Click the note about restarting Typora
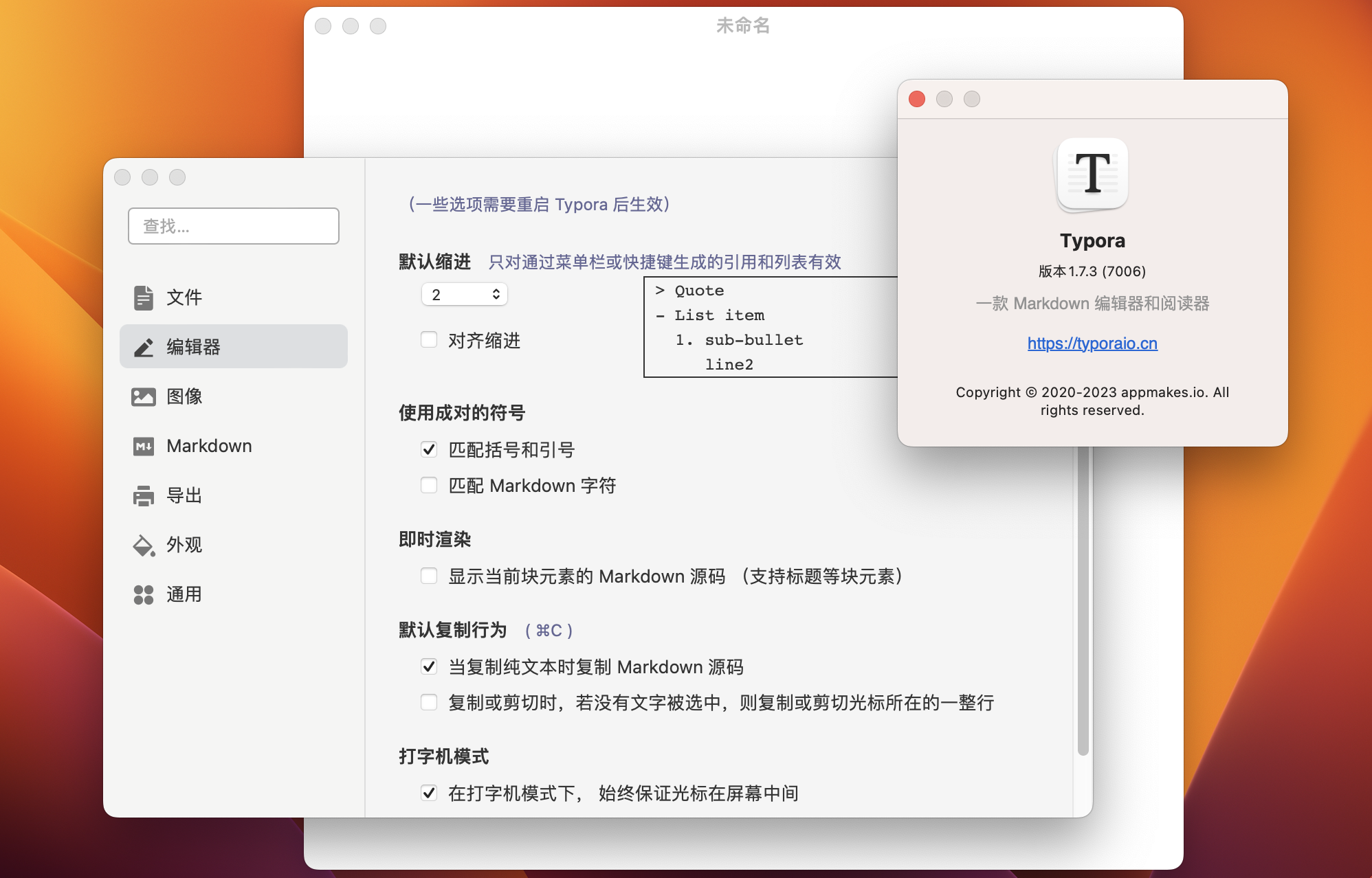This screenshot has width=1372, height=878. (540, 204)
